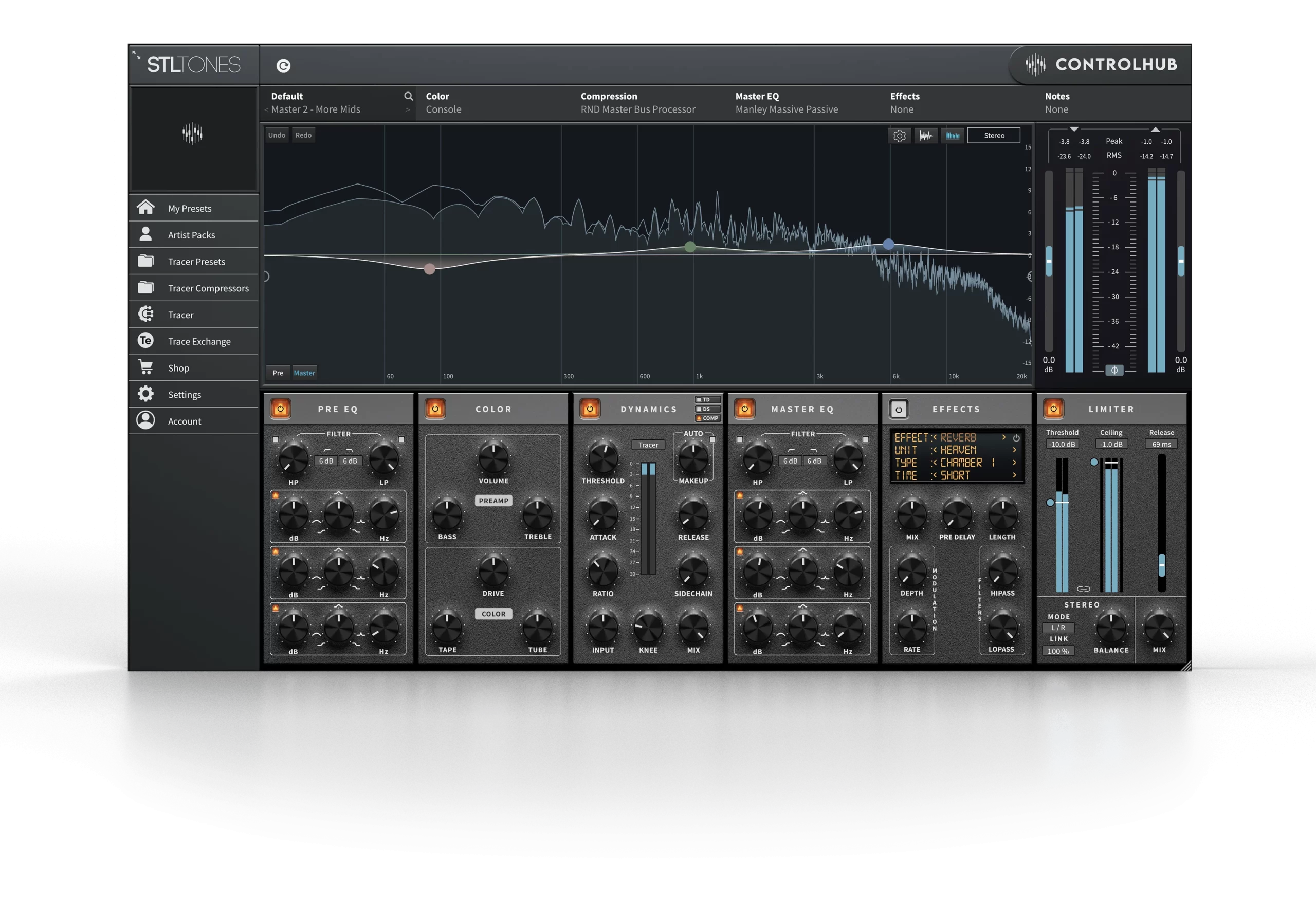Enable the Auto makeup checkbox
The width and height of the screenshot is (1316, 901).
712,439
